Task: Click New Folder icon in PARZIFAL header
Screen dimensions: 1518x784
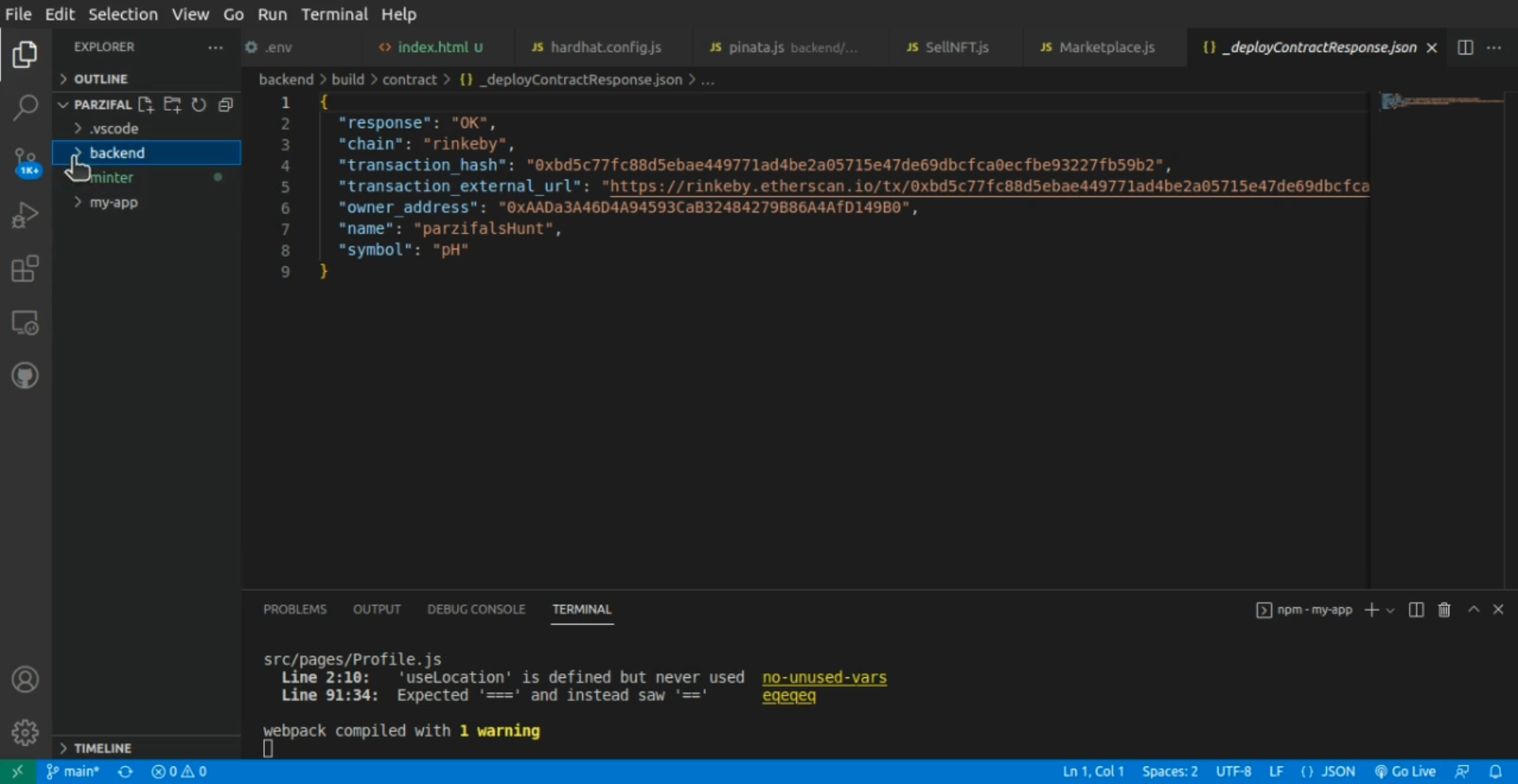Action: click(x=172, y=104)
